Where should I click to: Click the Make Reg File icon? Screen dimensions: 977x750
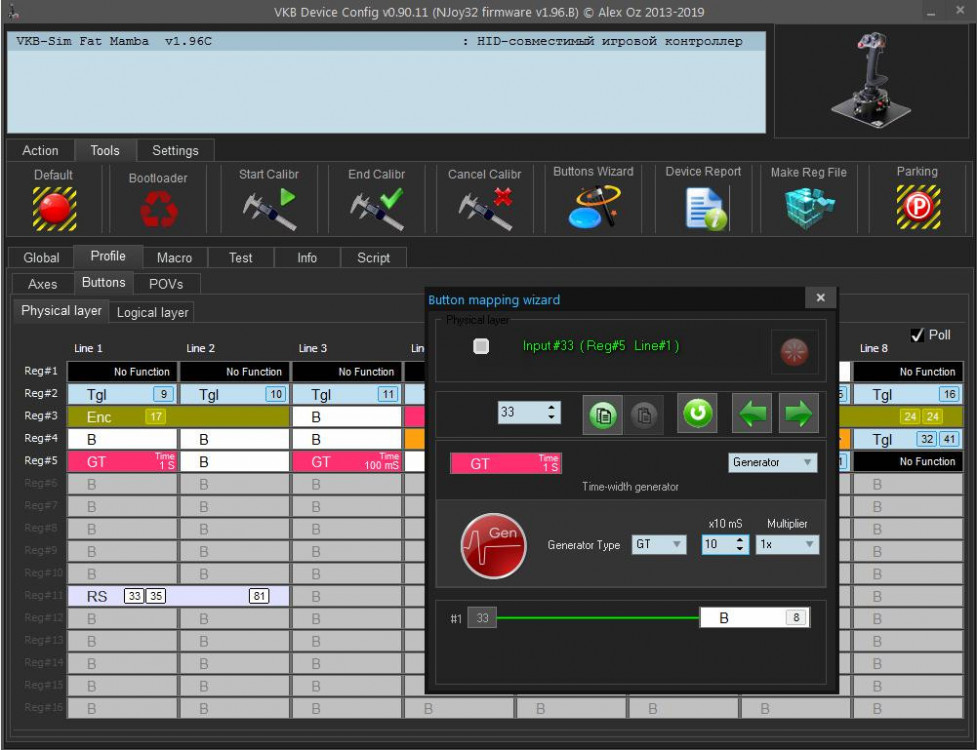tap(808, 209)
